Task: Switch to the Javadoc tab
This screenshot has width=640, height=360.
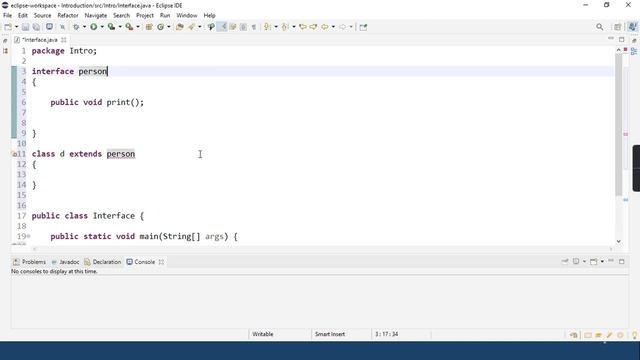Action: click(65, 262)
